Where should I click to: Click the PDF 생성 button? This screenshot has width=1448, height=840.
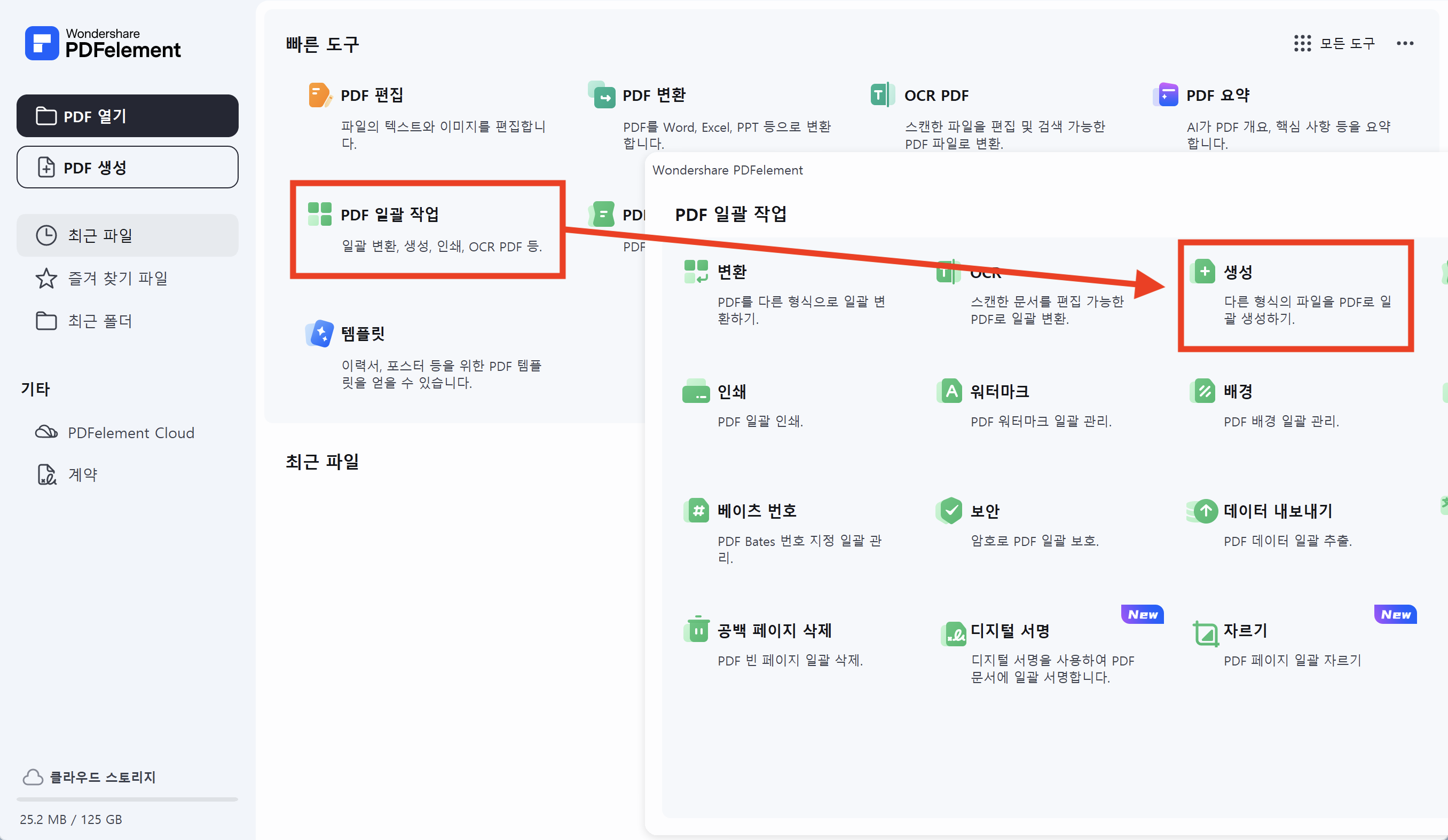click(128, 167)
